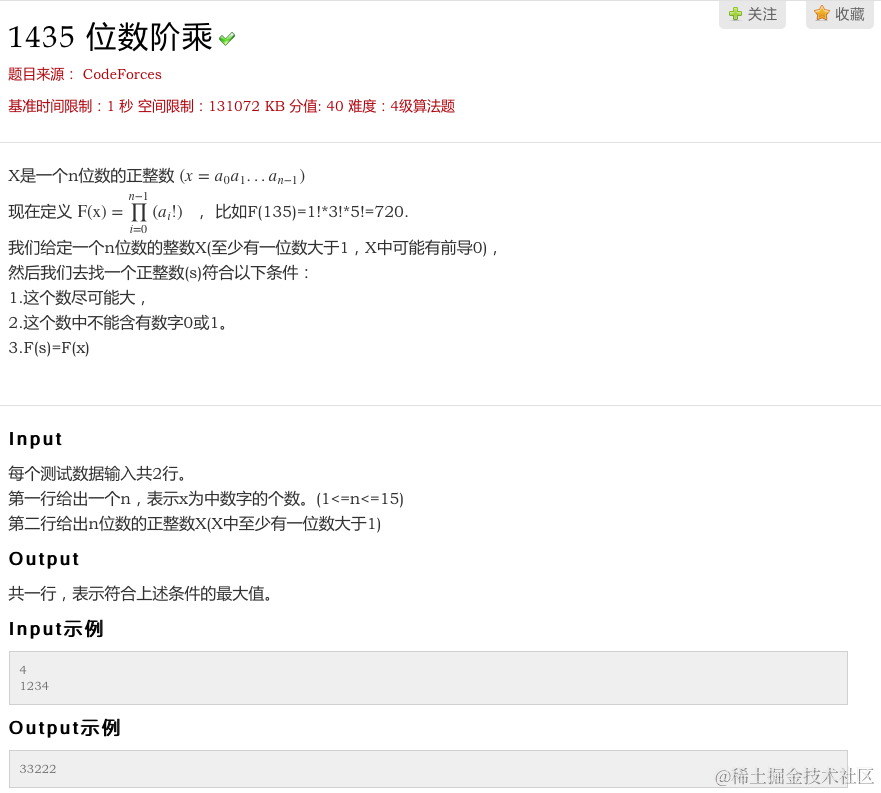Click the line starting with 我们给定一个n位数的整数X

click(x=253, y=248)
